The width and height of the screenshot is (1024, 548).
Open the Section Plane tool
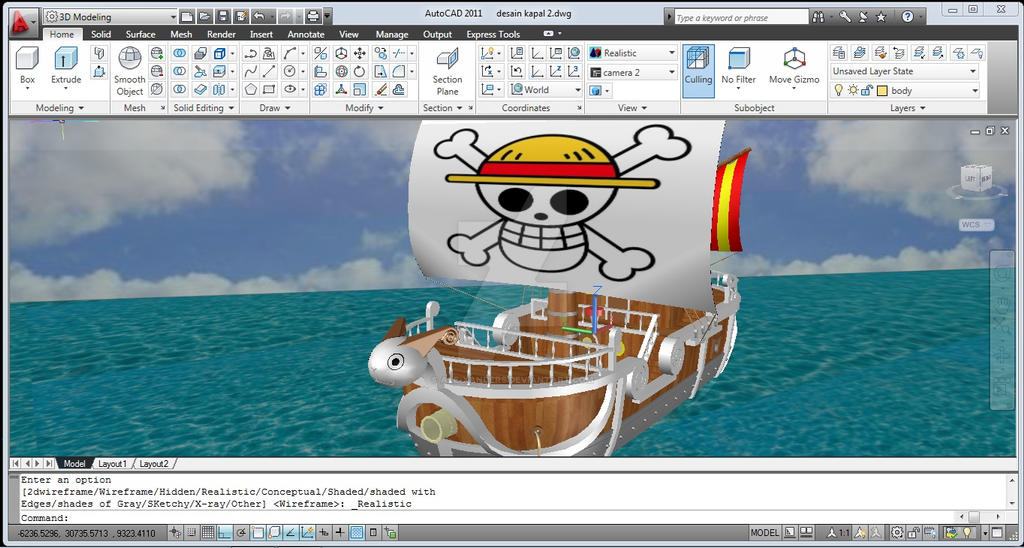[x=447, y=72]
